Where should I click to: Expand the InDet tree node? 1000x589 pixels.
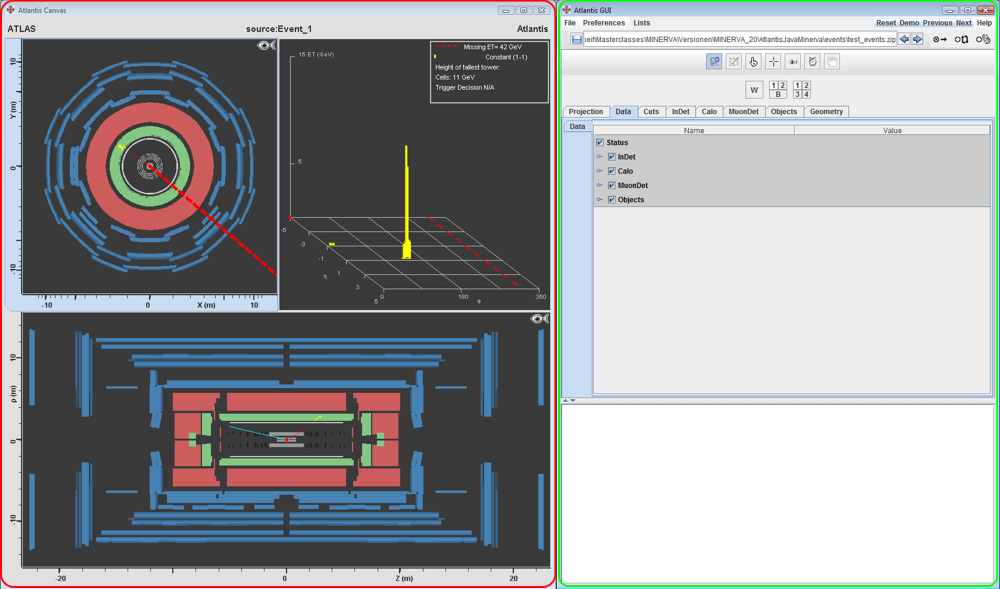click(x=600, y=157)
